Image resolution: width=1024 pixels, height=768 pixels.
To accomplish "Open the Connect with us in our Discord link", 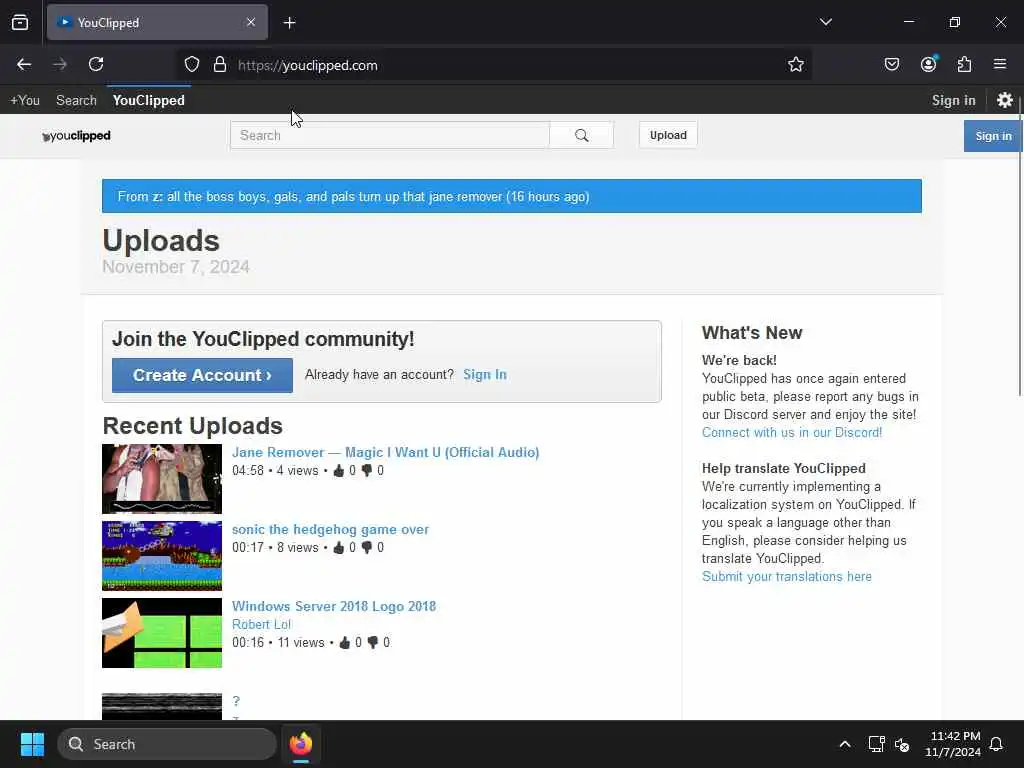I will pos(792,432).
